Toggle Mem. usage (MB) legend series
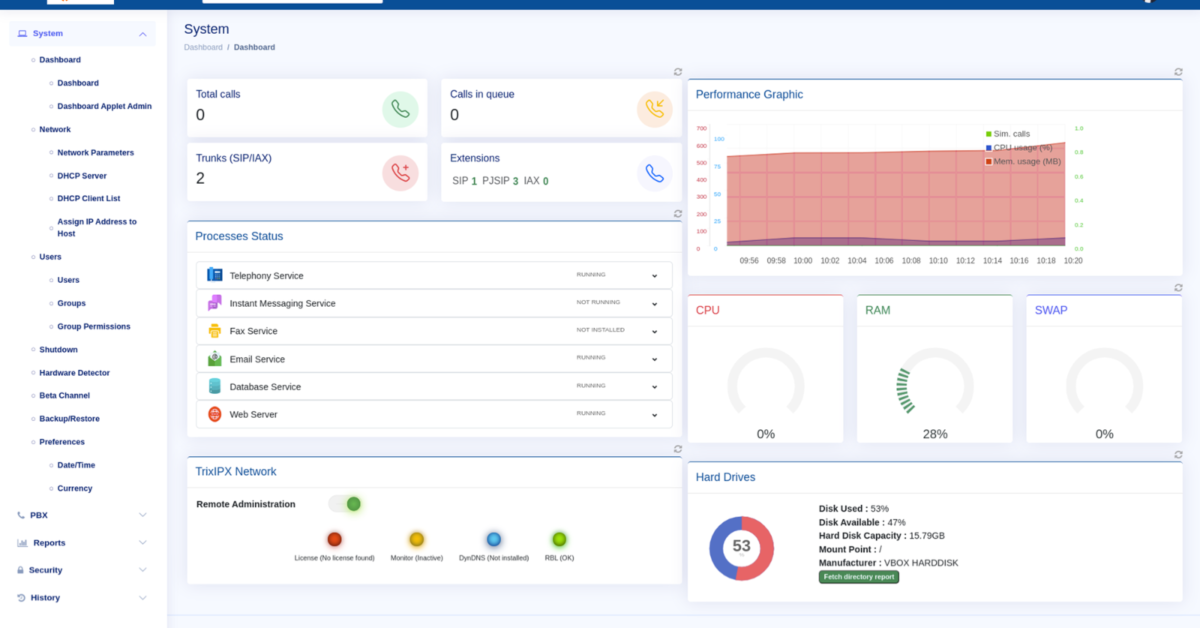This screenshot has width=1200, height=628. [x=1022, y=161]
